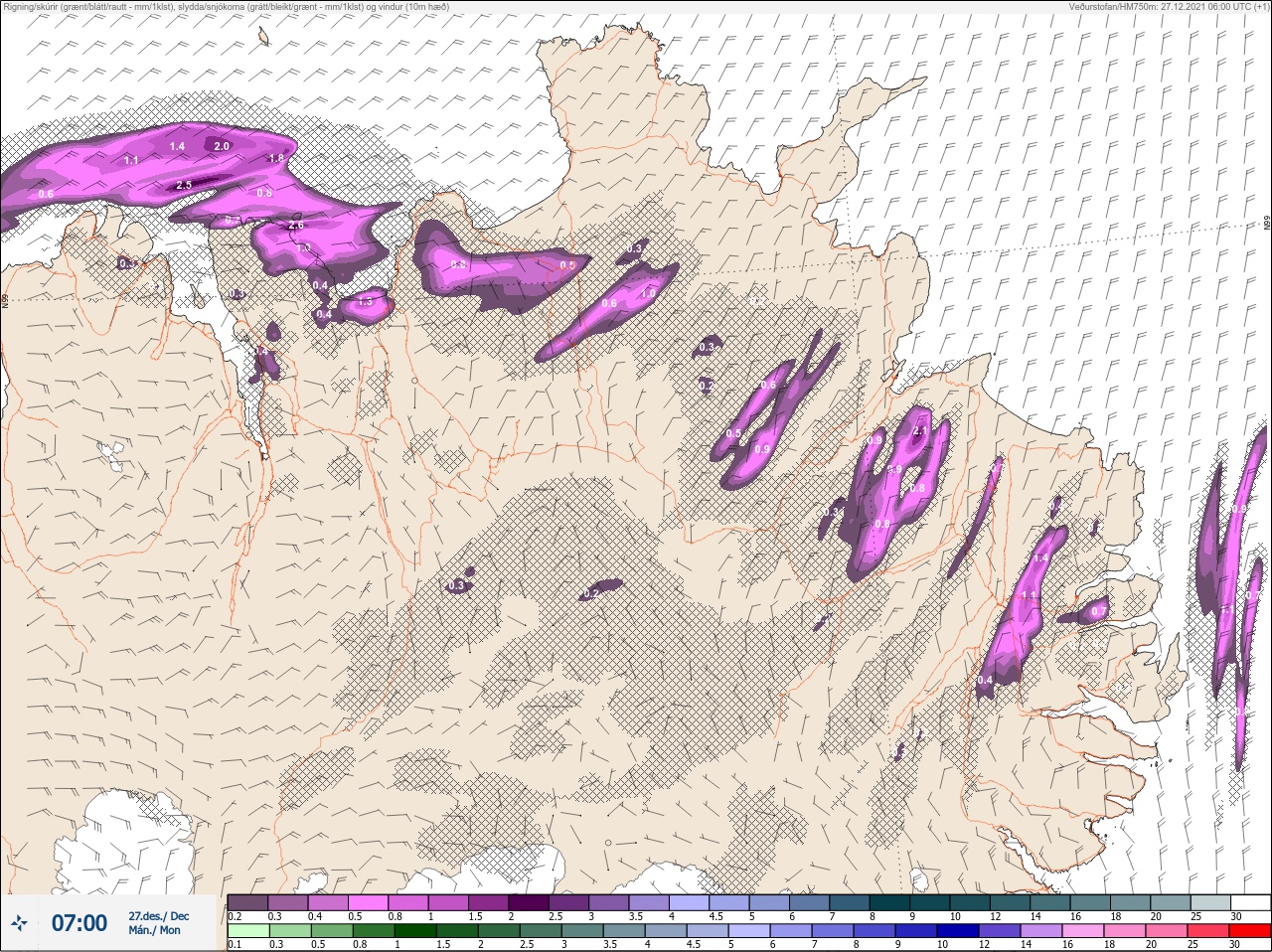The height and width of the screenshot is (952, 1272).
Task: Select the dark navy bottom-row swatch at 10
Action: coord(957,931)
